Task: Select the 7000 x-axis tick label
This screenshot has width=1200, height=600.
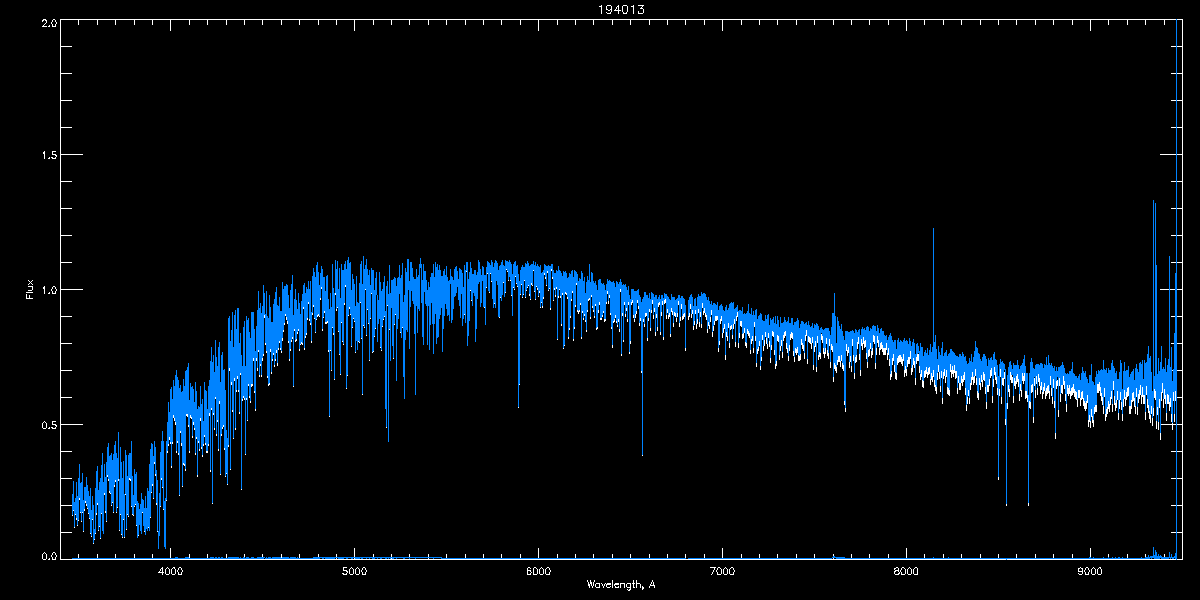Action: pyautogui.click(x=722, y=571)
